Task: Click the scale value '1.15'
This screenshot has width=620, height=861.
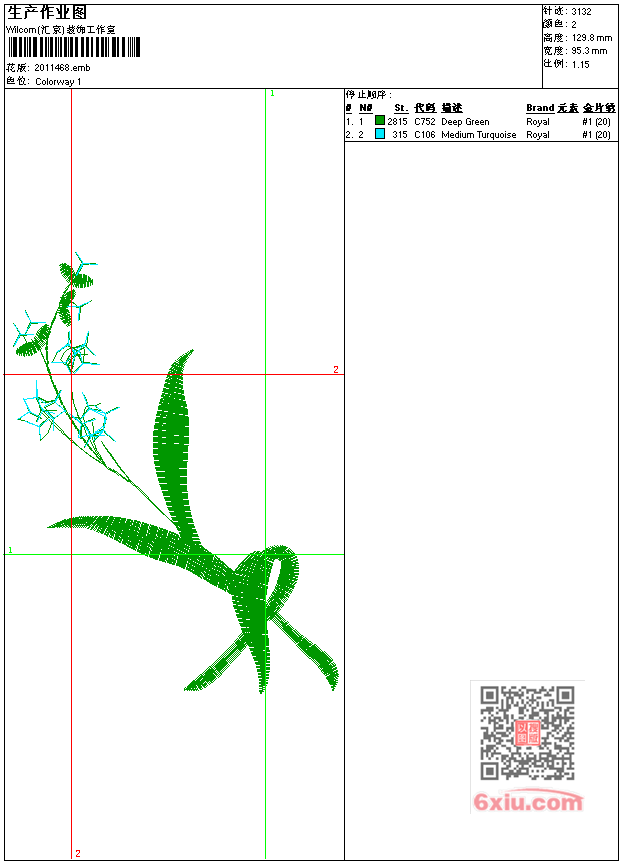Action: click(580, 64)
